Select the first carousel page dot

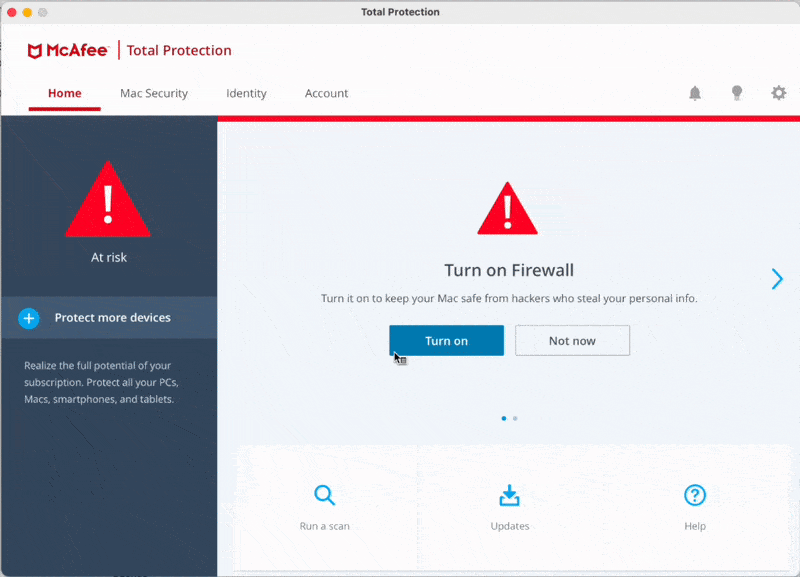(x=504, y=418)
